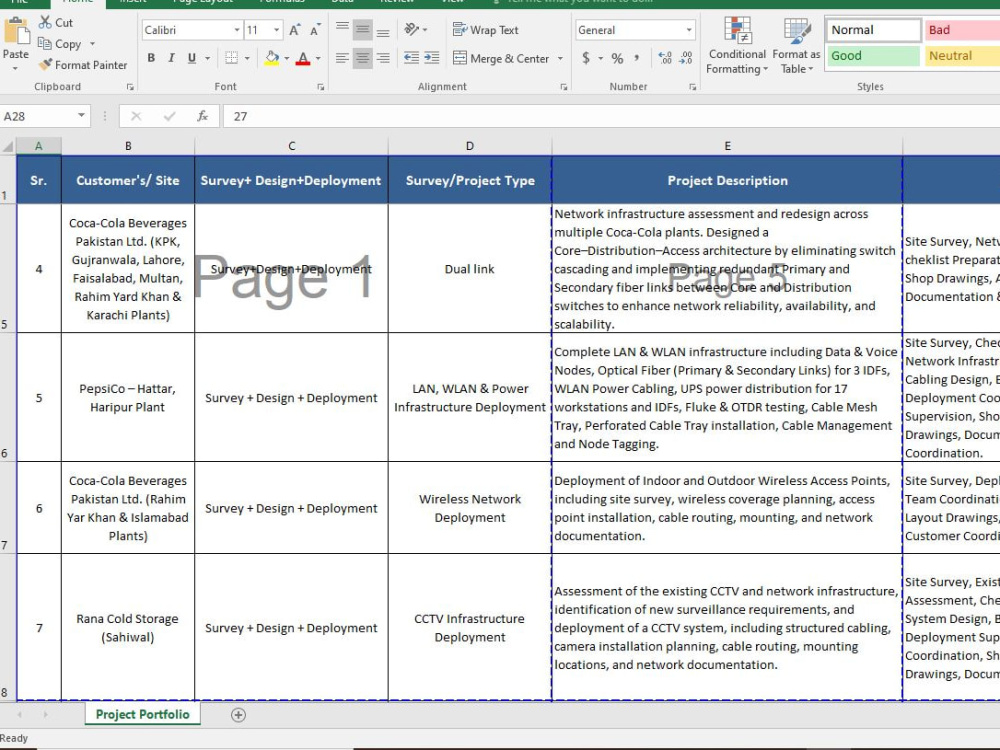Cut the selection with scissors icon
1000x750 pixels.
tap(45, 22)
